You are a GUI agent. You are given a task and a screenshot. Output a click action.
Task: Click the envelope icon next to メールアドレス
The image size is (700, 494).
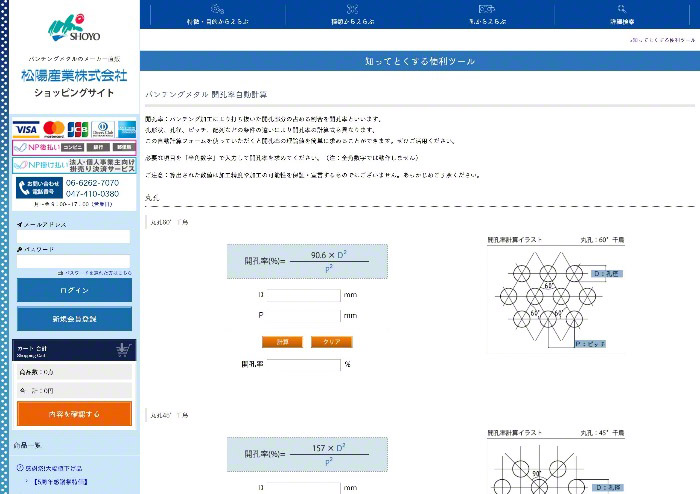click(x=19, y=224)
